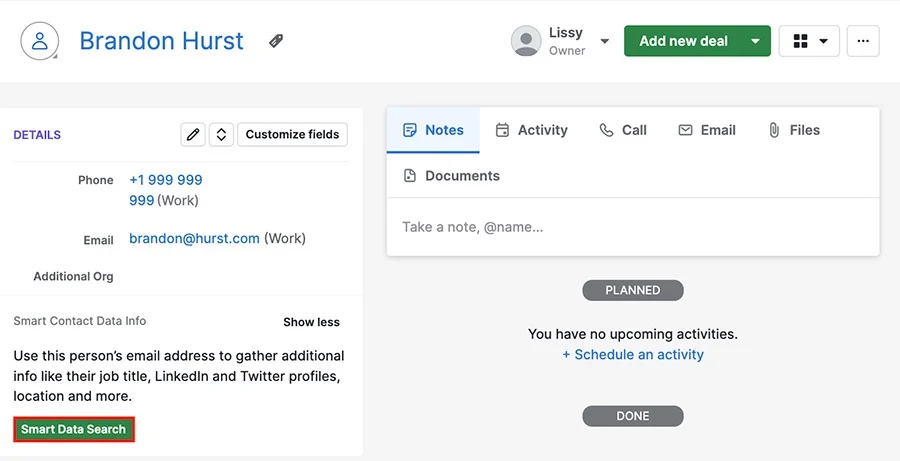Click the Add new deal button
The image size is (900, 461).
pyautogui.click(x=683, y=41)
